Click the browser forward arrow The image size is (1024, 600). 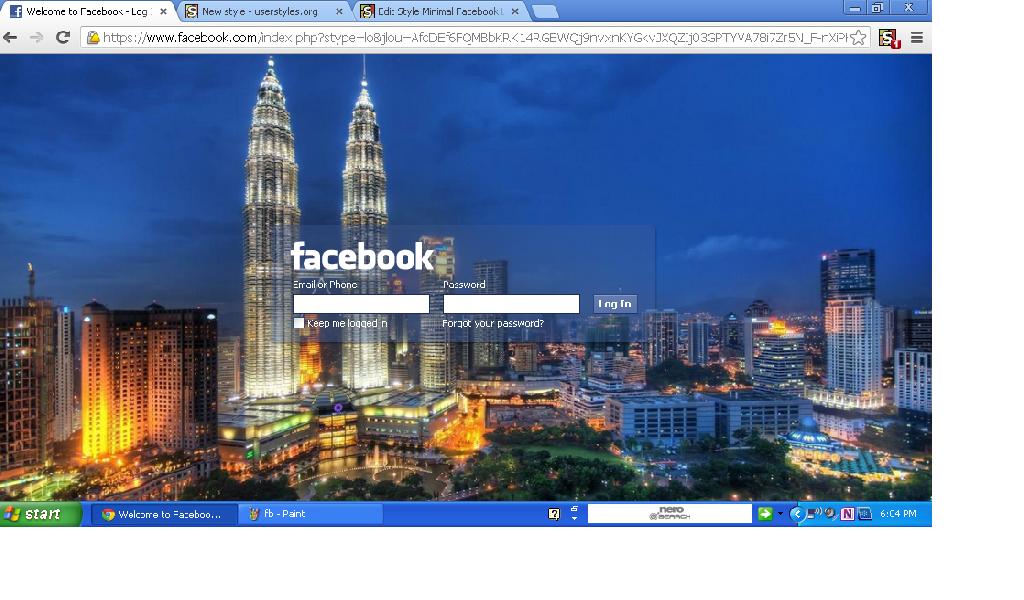click(37, 38)
